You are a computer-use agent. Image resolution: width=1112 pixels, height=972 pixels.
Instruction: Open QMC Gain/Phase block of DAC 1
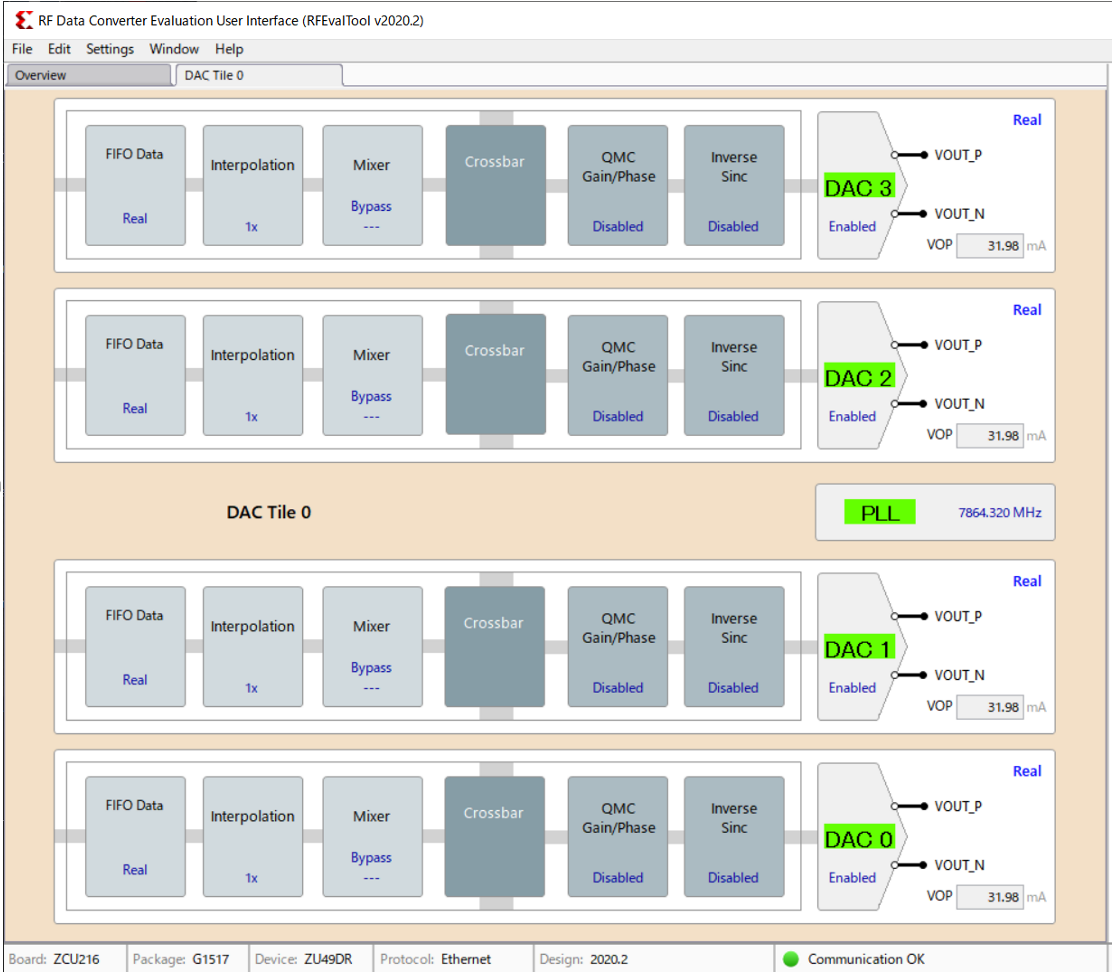(618, 647)
